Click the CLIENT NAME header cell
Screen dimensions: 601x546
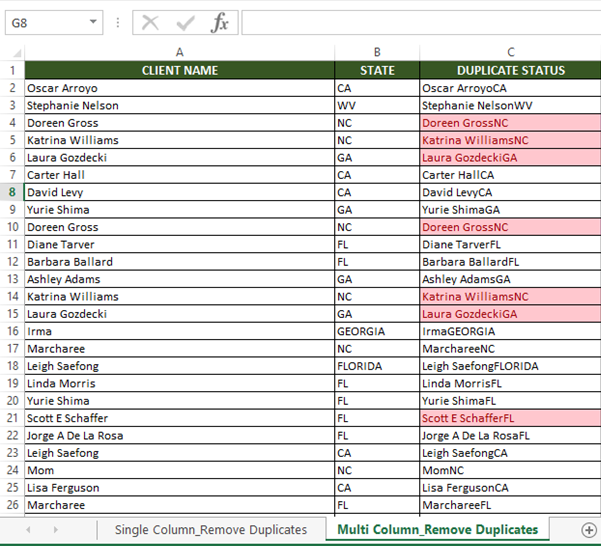click(x=179, y=71)
